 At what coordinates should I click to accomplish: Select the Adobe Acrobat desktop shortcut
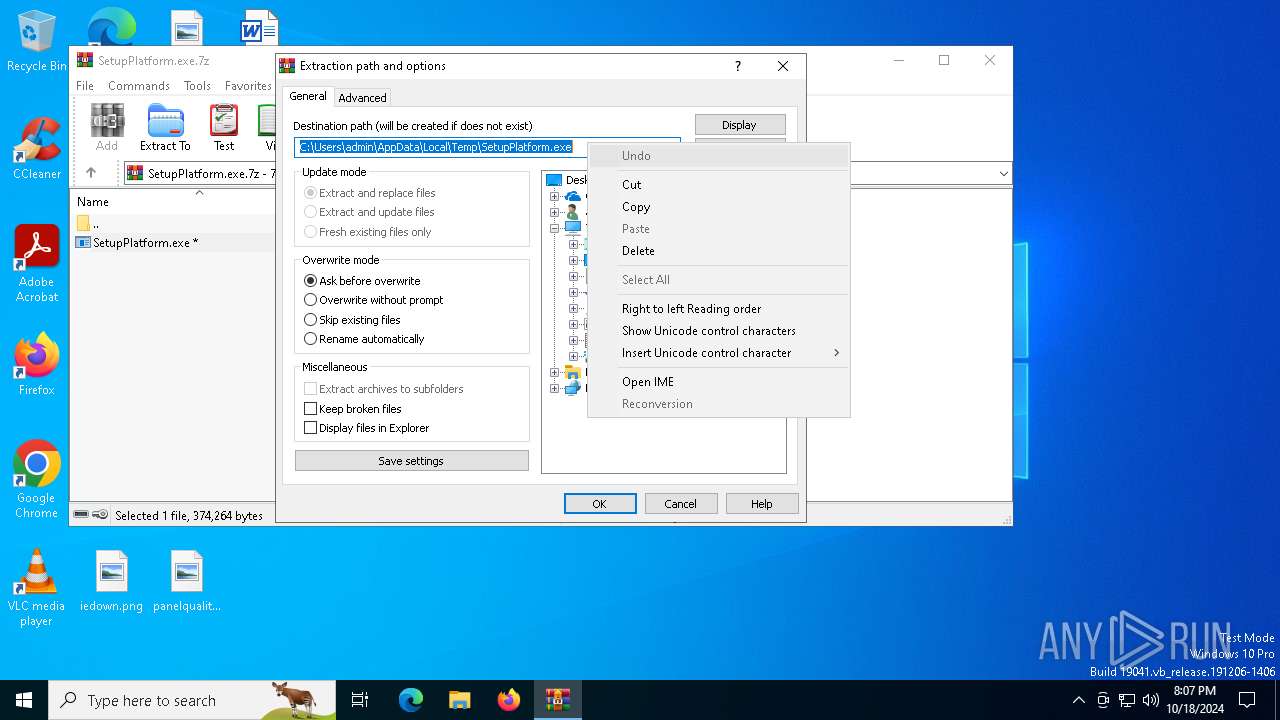pos(37,264)
